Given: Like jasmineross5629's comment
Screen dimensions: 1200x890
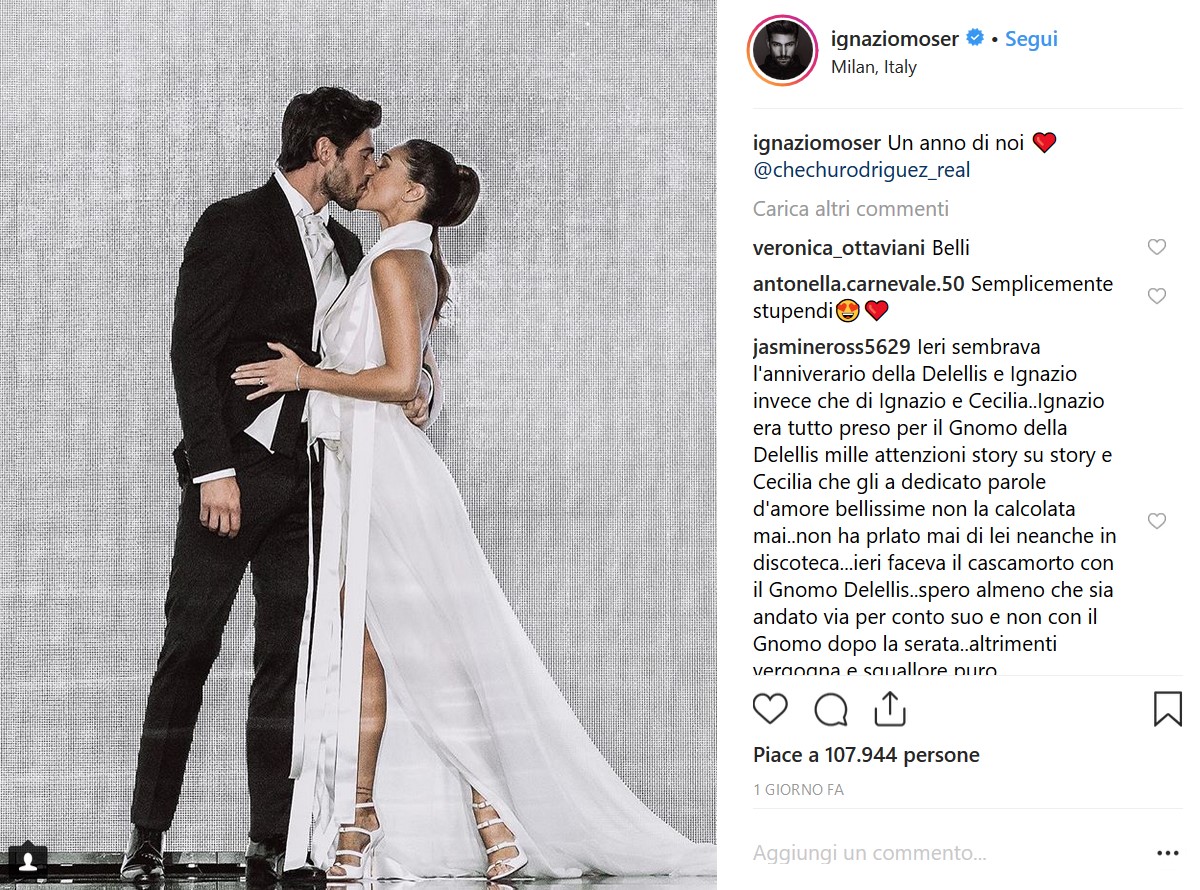Looking at the screenshot, I should pyautogui.click(x=1157, y=521).
